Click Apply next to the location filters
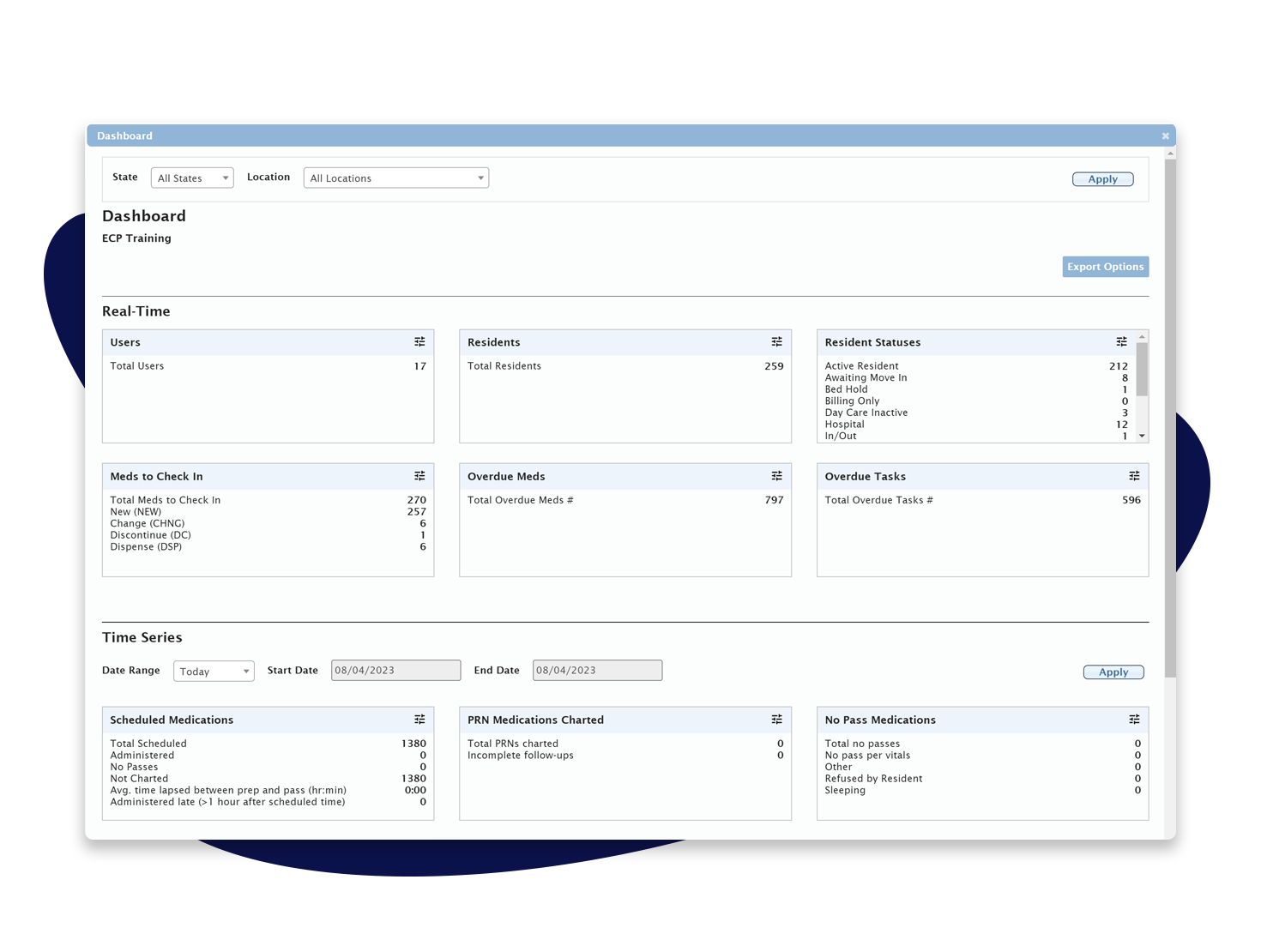The width and height of the screenshot is (1261, 952). tap(1102, 178)
